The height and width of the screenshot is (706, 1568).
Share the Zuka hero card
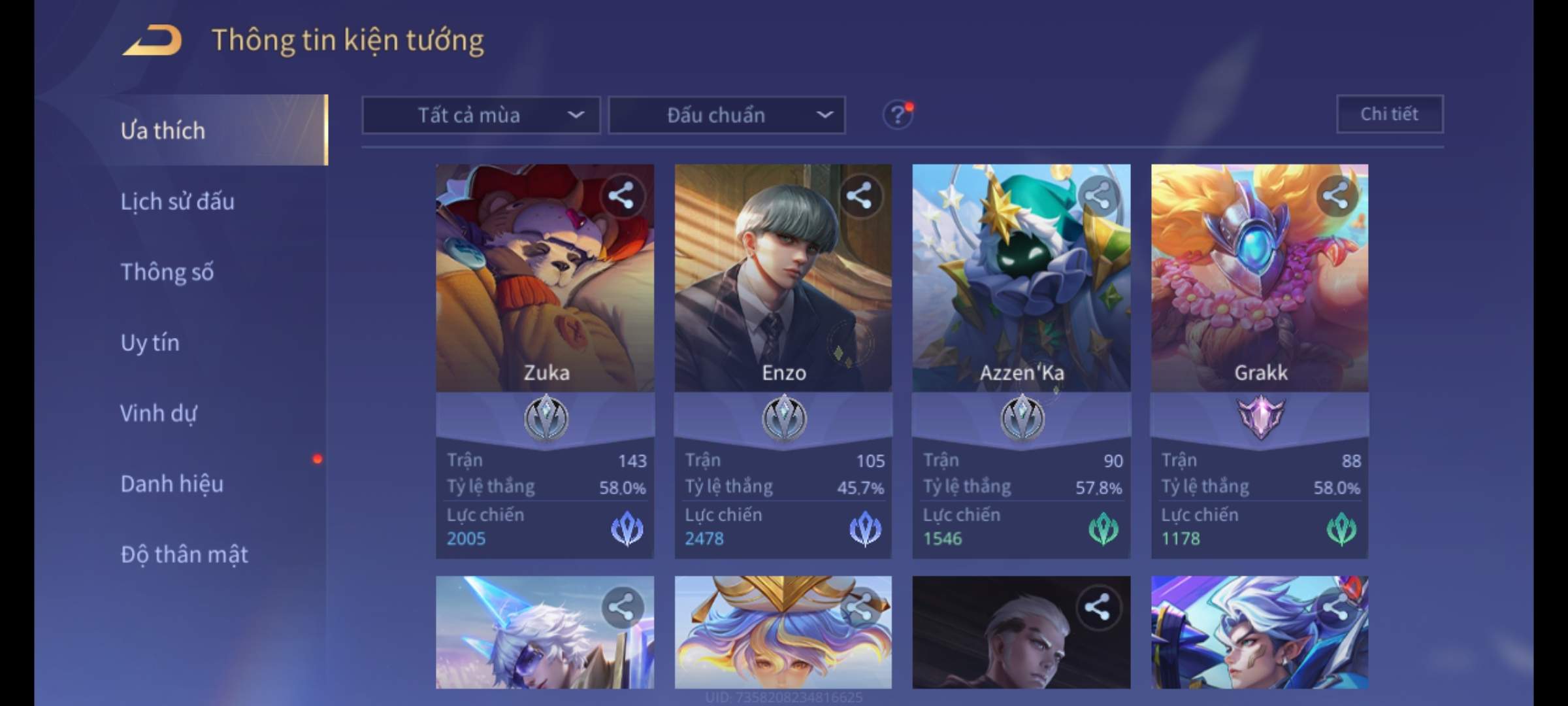click(x=621, y=195)
